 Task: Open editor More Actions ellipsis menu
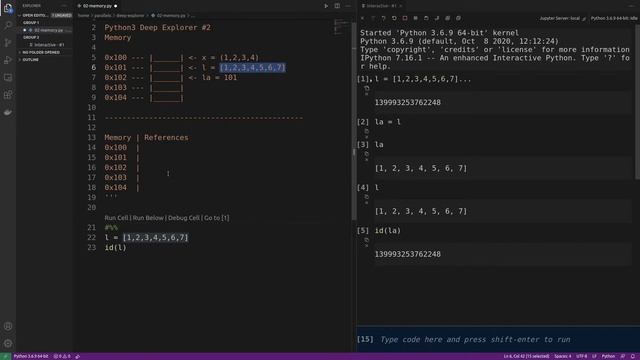pyautogui.click(x=348, y=6)
